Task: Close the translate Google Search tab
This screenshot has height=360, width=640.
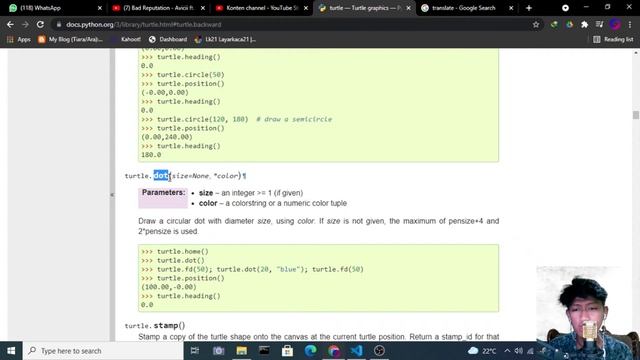Action: click(511, 8)
